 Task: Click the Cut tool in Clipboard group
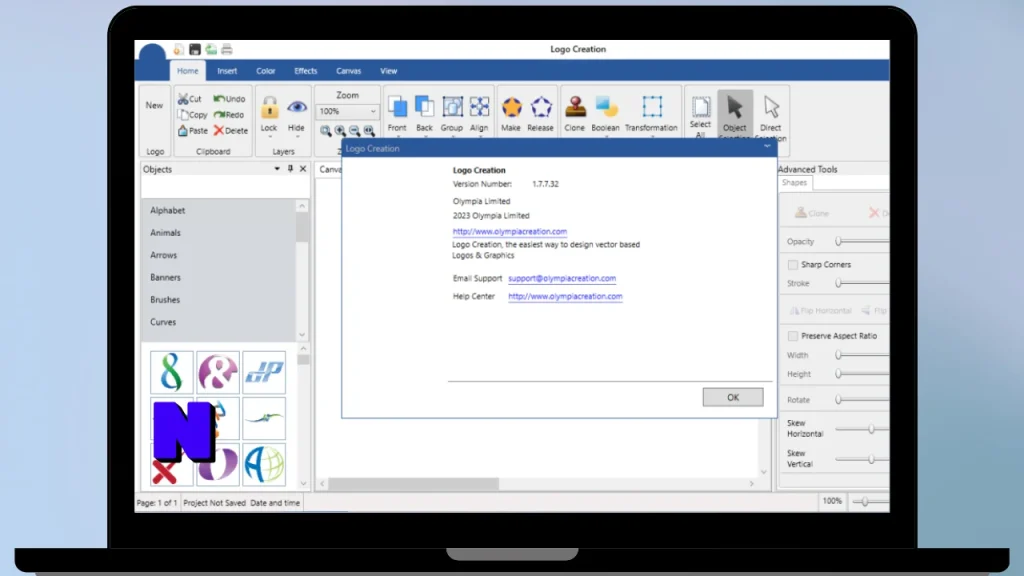click(189, 99)
